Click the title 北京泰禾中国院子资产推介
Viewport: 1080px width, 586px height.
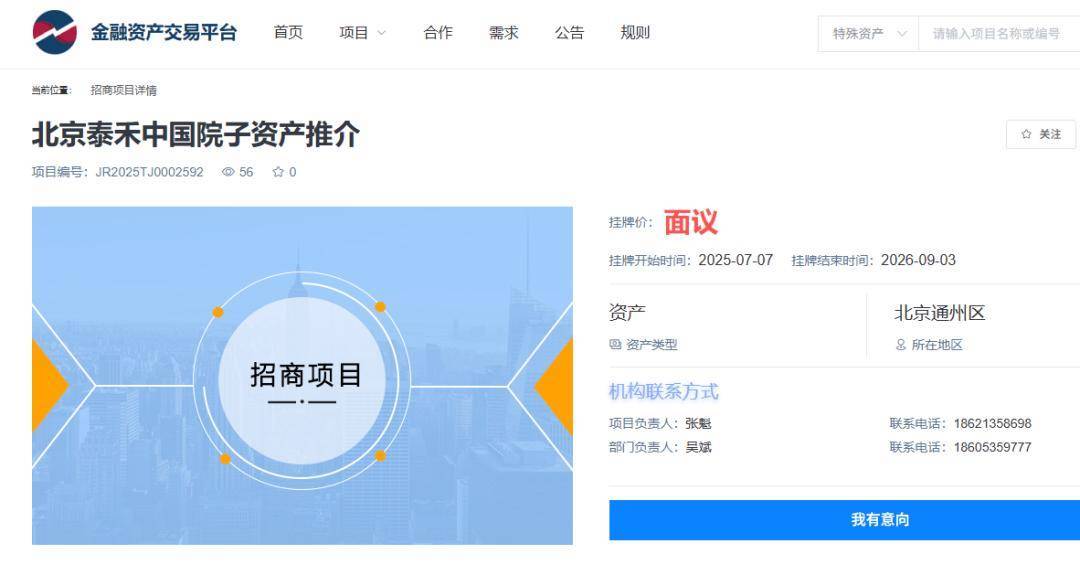pos(196,134)
